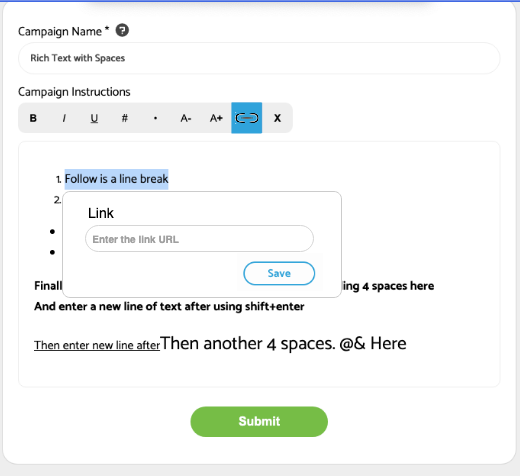
Task: Underline text with the U toolbar icon
Action: (94, 118)
